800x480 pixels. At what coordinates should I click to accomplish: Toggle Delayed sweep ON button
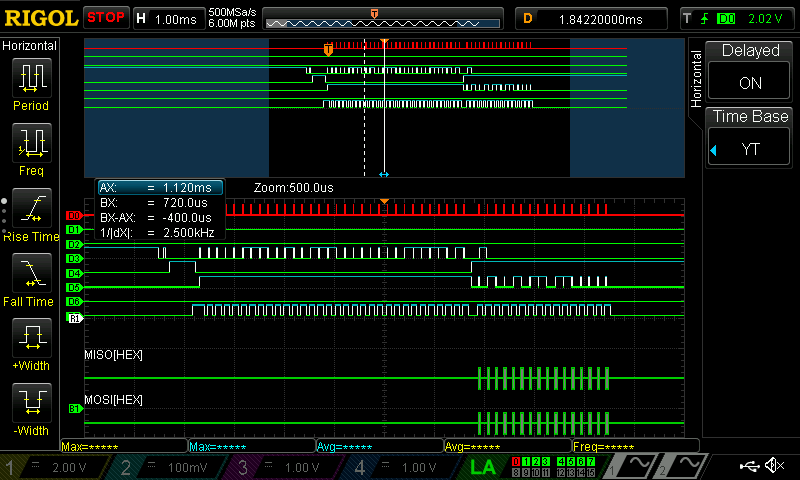(749, 81)
